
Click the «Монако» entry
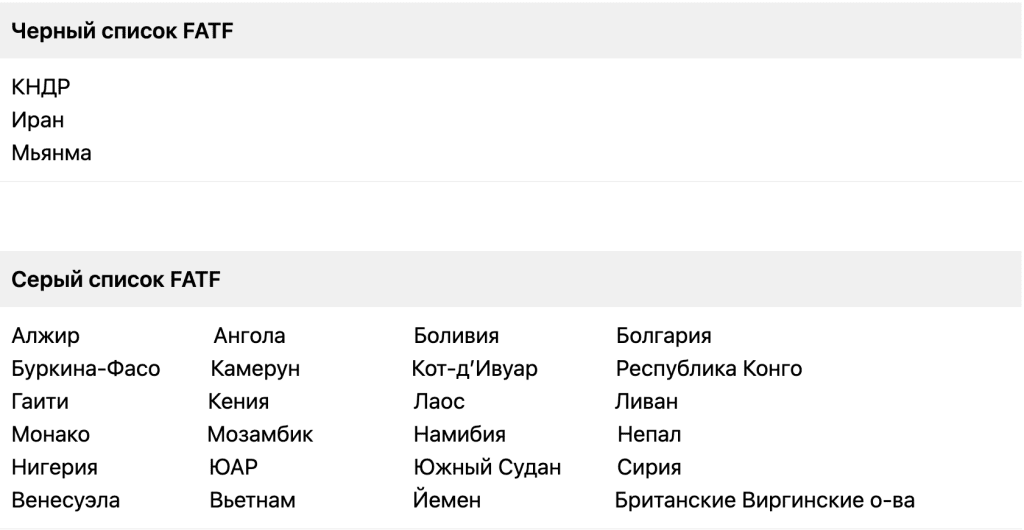(51, 434)
